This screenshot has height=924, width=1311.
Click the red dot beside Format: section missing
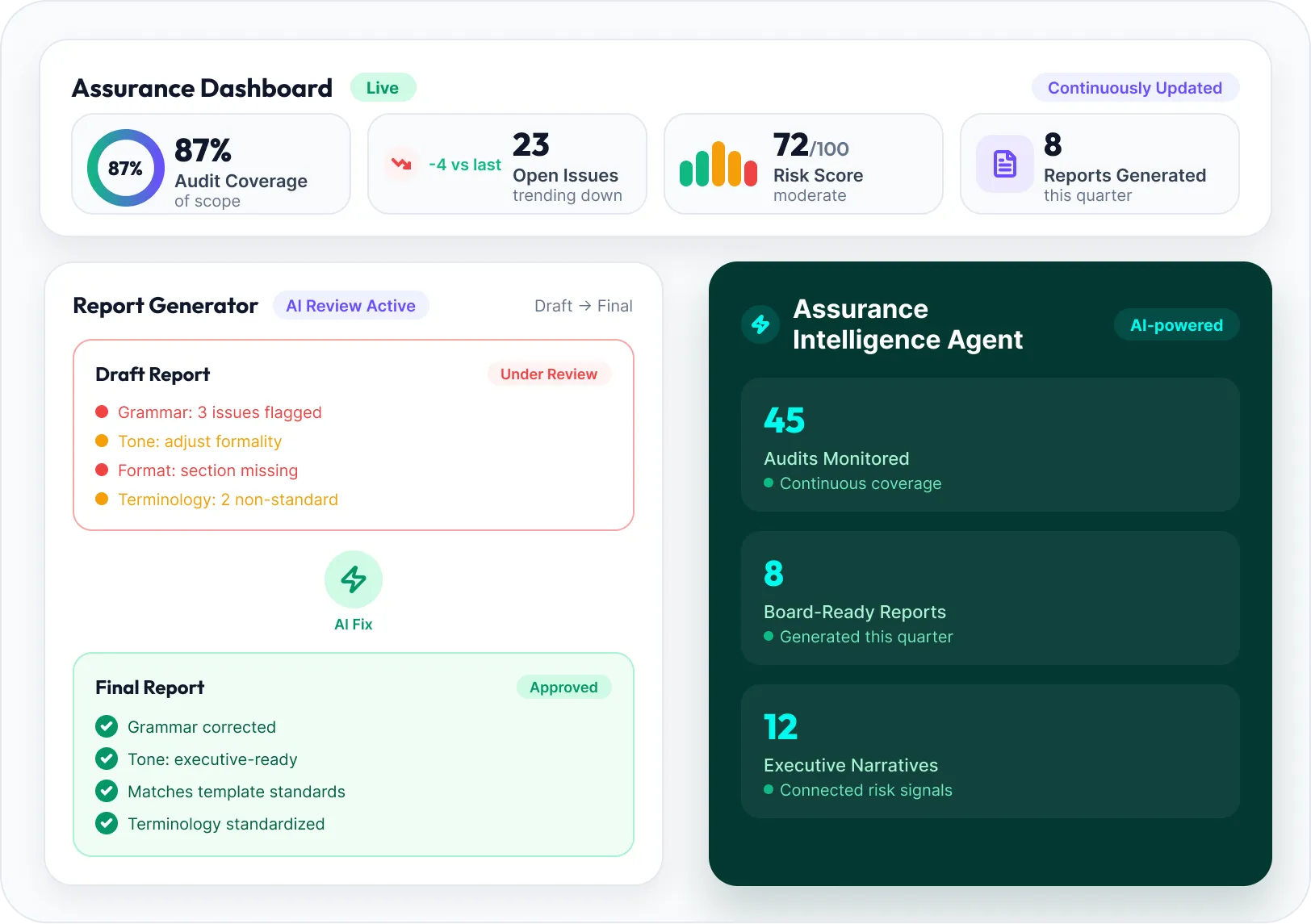pyautogui.click(x=102, y=470)
